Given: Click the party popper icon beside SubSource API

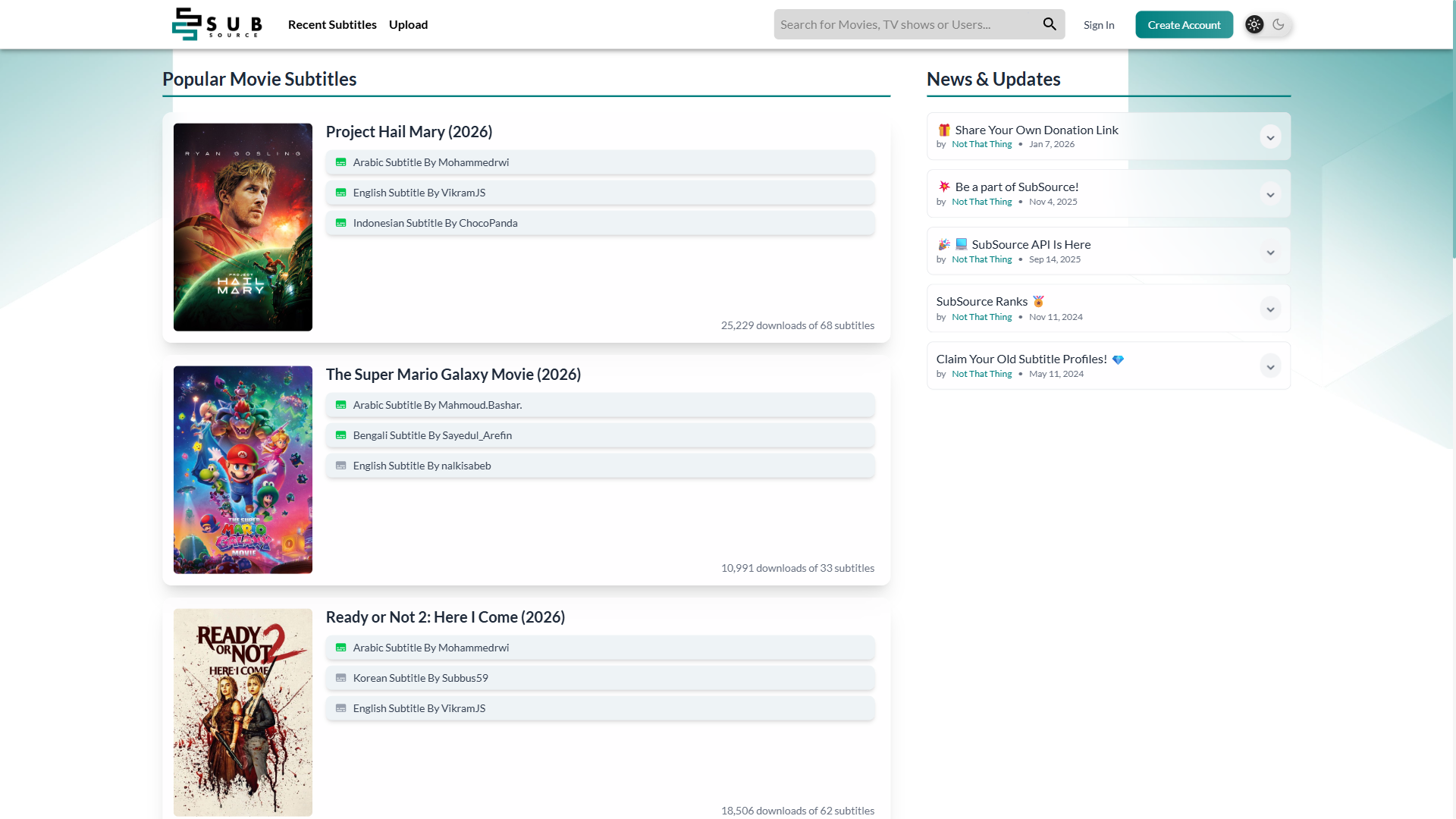Looking at the screenshot, I should point(944,244).
